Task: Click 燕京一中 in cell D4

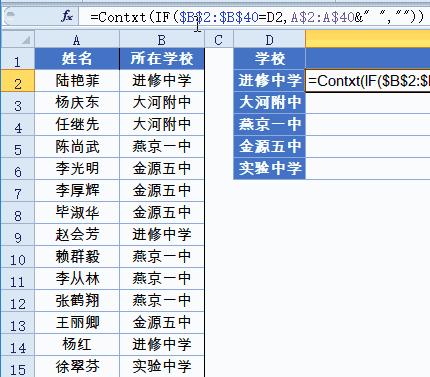Action: coord(269,125)
